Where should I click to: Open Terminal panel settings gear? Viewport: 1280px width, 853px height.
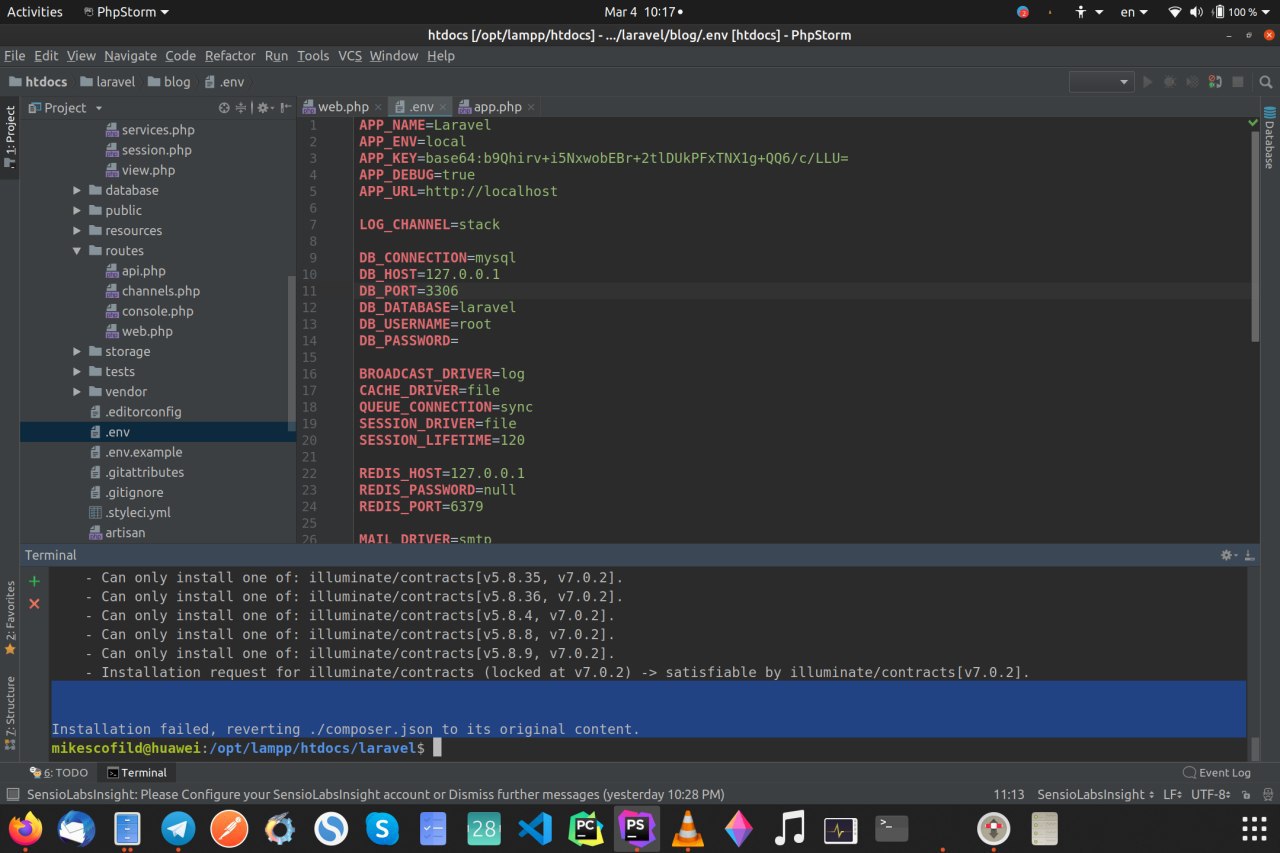click(1229, 555)
